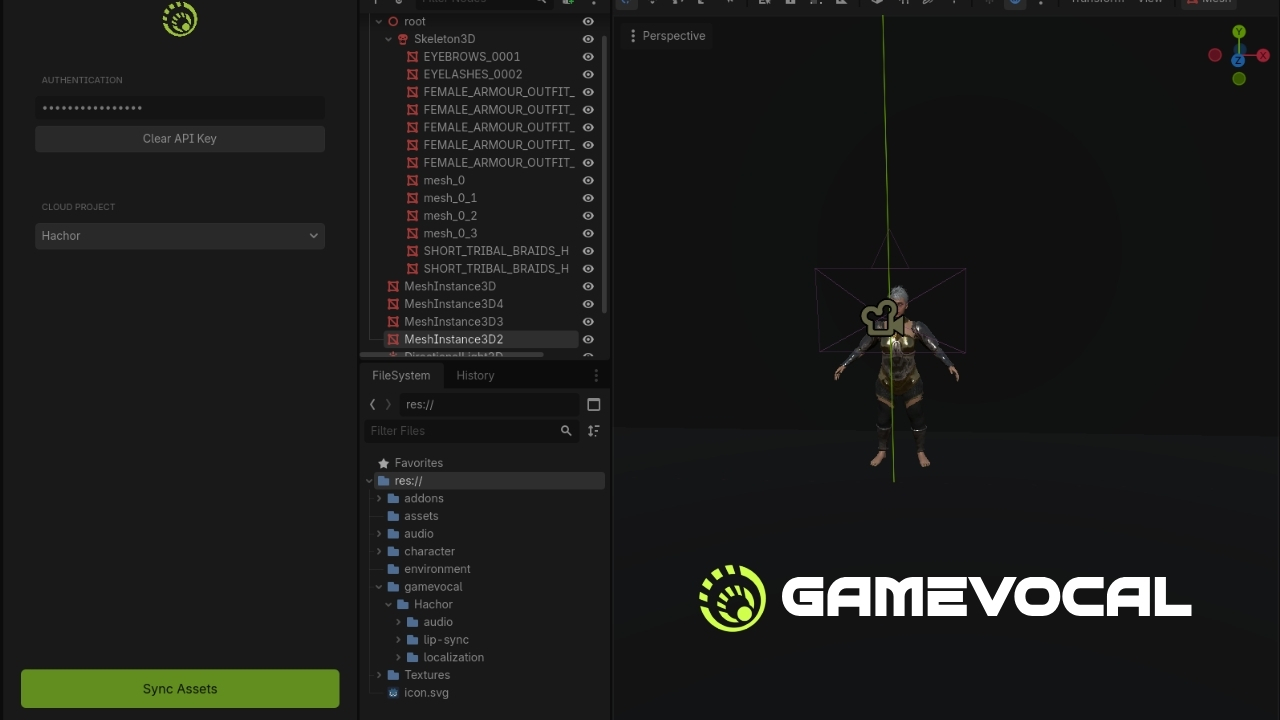Click the masked API key field
The width and height of the screenshot is (1280, 720).
(180, 108)
